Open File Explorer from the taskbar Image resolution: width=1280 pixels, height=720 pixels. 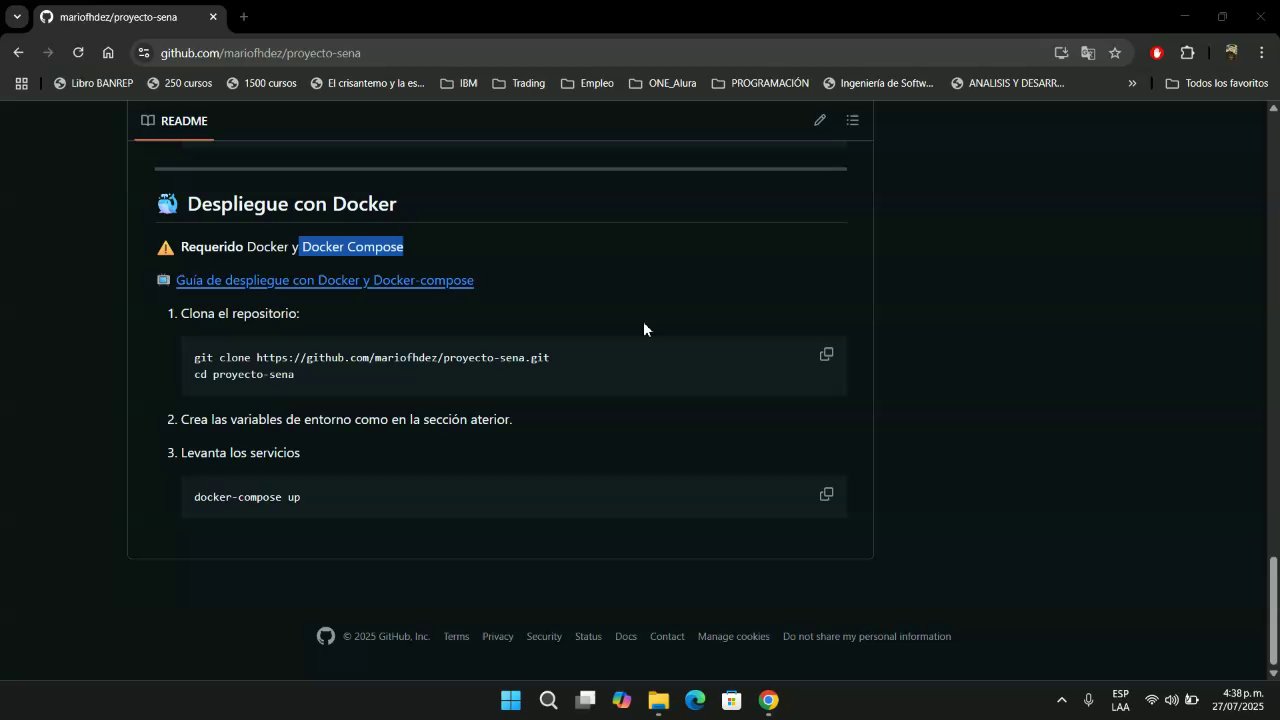coord(658,700)
